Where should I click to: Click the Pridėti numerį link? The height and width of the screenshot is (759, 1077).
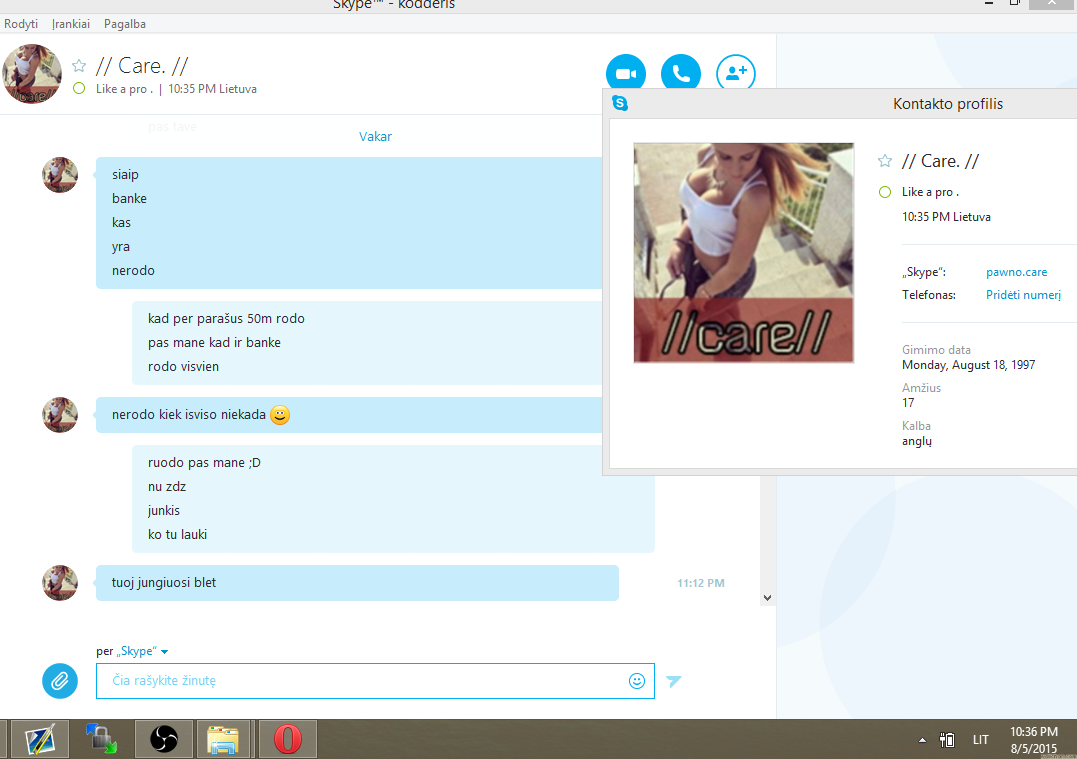point(1023,295)
